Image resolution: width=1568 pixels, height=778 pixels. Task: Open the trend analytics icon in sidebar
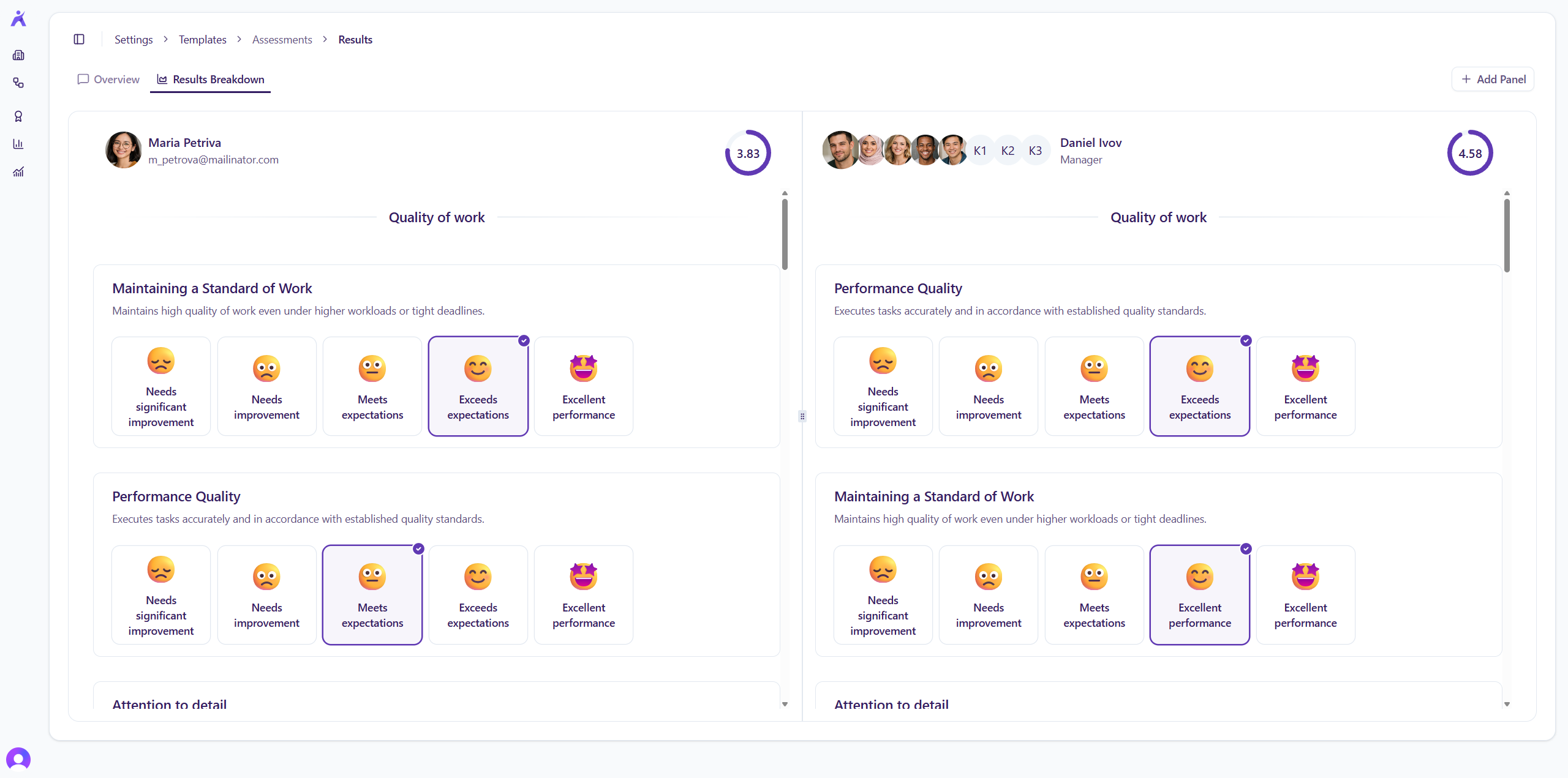[x=18, y=171]
